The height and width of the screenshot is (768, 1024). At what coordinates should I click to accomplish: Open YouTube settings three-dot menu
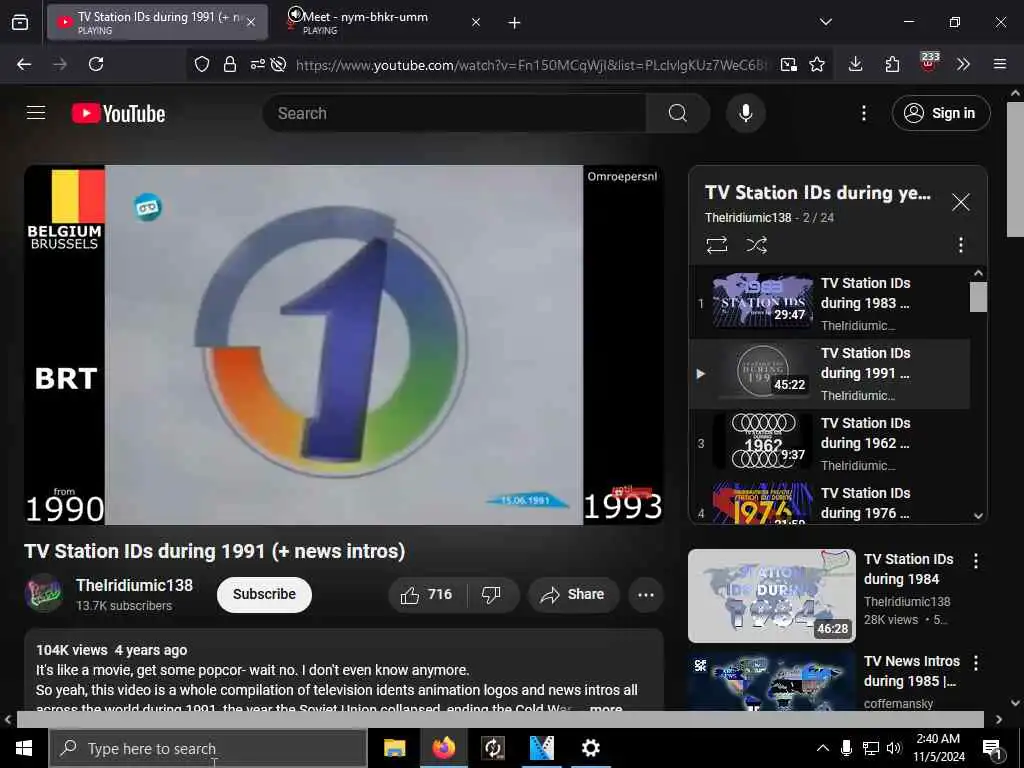[863, 113]
